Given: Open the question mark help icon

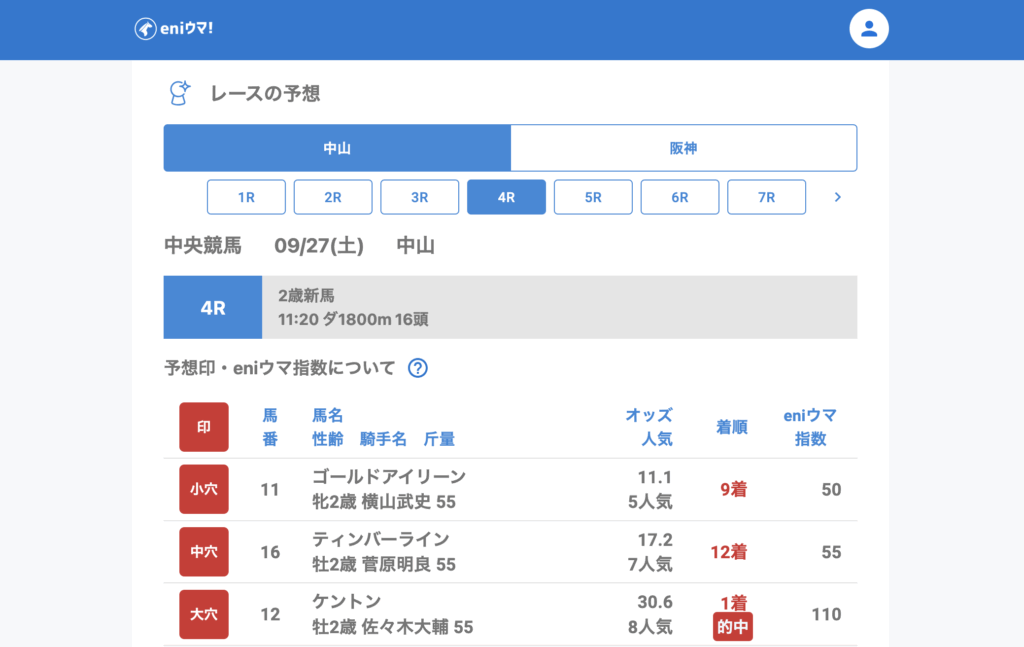Looking at the screenshot, I should coord(418,368).
